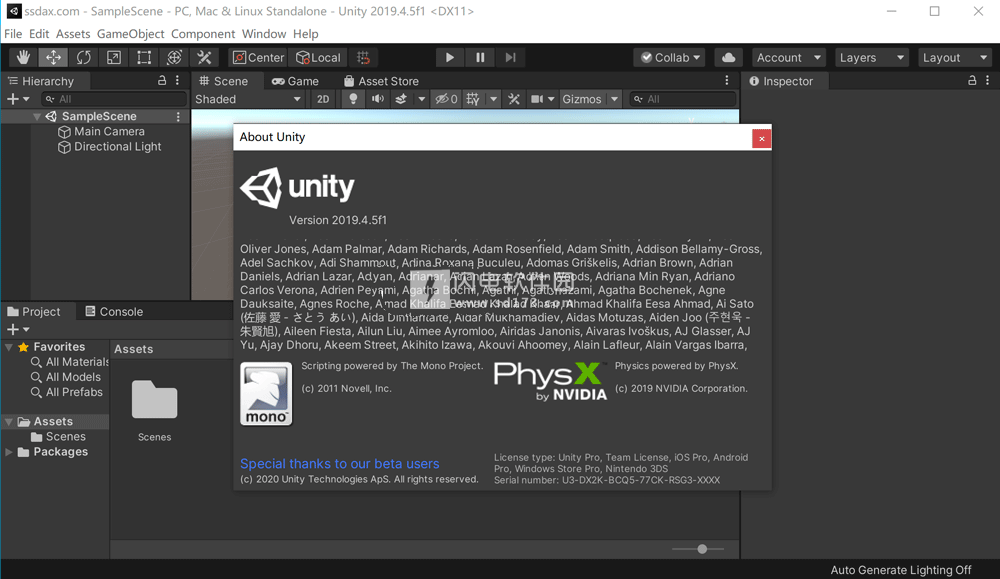Open the Account dropdown
Image resolution: width=1000 pixels, height=579 pixels.
tap(788, 57)
